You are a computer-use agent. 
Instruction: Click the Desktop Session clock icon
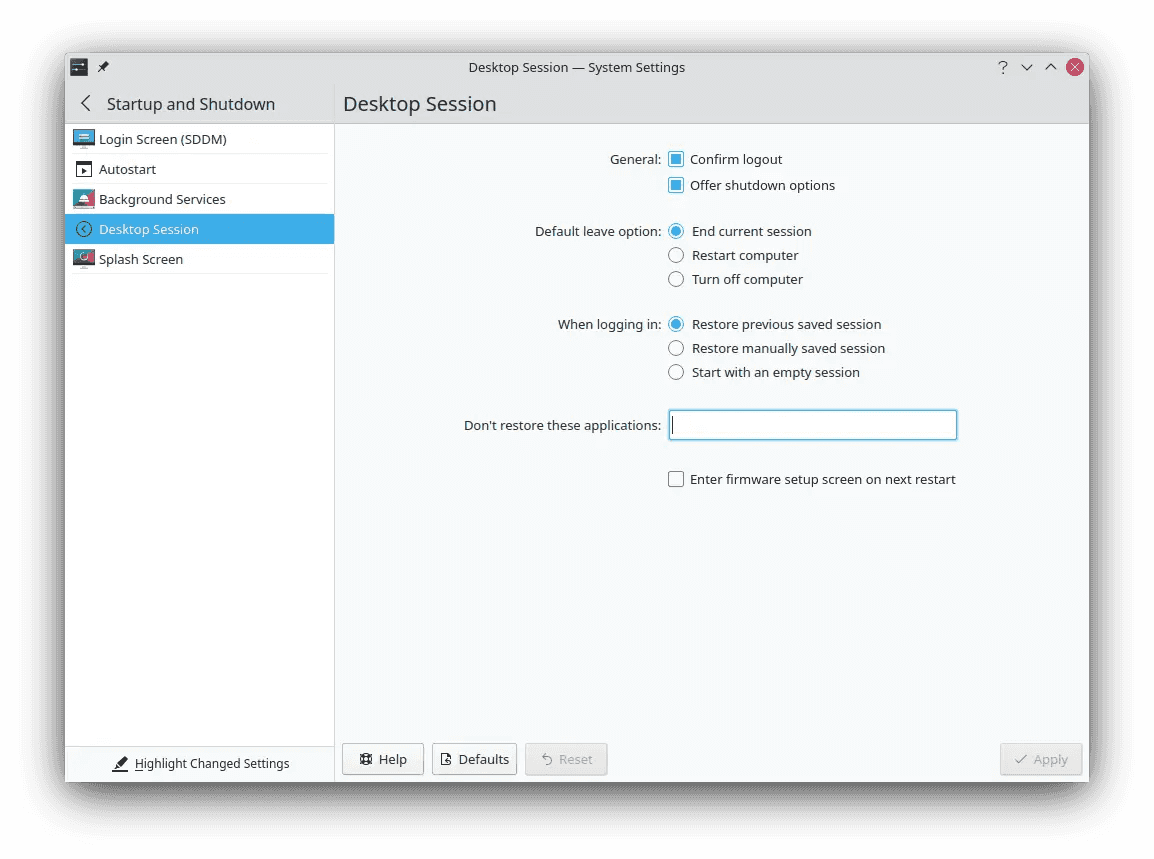pyautogui.click(x=84, y=228)
